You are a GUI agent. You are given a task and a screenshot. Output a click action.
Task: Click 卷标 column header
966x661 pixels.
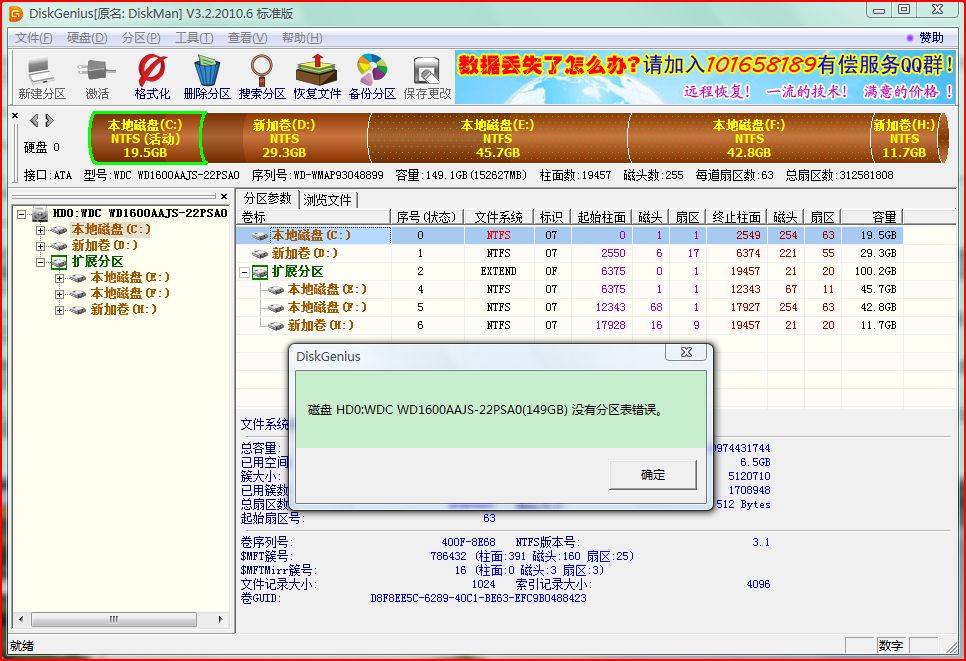tap(314, 217)
